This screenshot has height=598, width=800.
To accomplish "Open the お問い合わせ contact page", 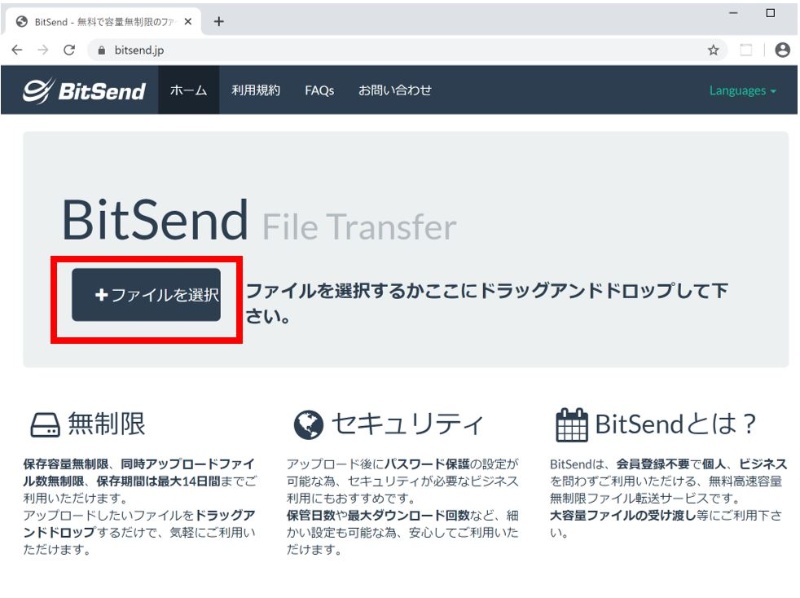I will 394,90.
